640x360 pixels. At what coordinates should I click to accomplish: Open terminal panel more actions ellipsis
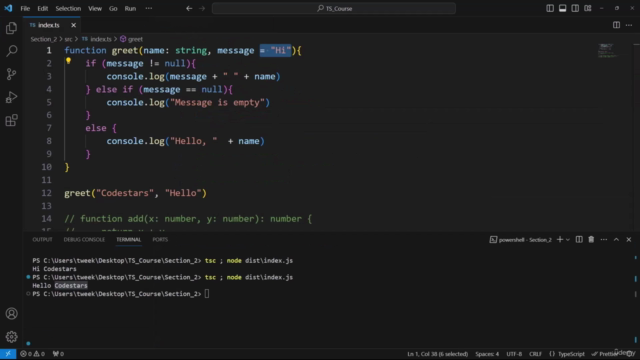pos(604,240)
